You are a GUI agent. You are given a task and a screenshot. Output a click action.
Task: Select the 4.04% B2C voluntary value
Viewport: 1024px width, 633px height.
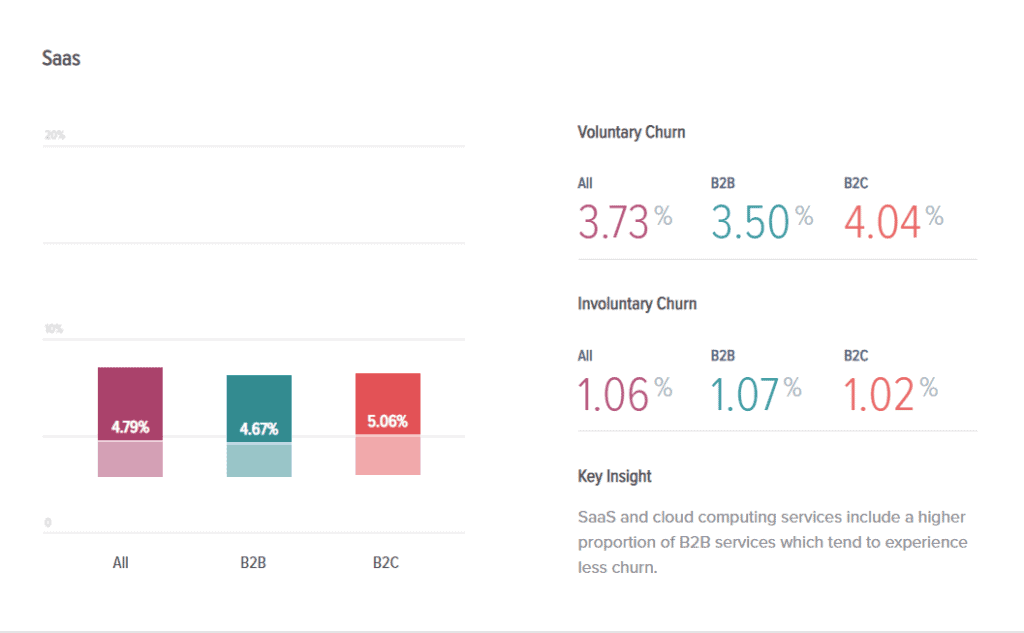click(893, 221)
